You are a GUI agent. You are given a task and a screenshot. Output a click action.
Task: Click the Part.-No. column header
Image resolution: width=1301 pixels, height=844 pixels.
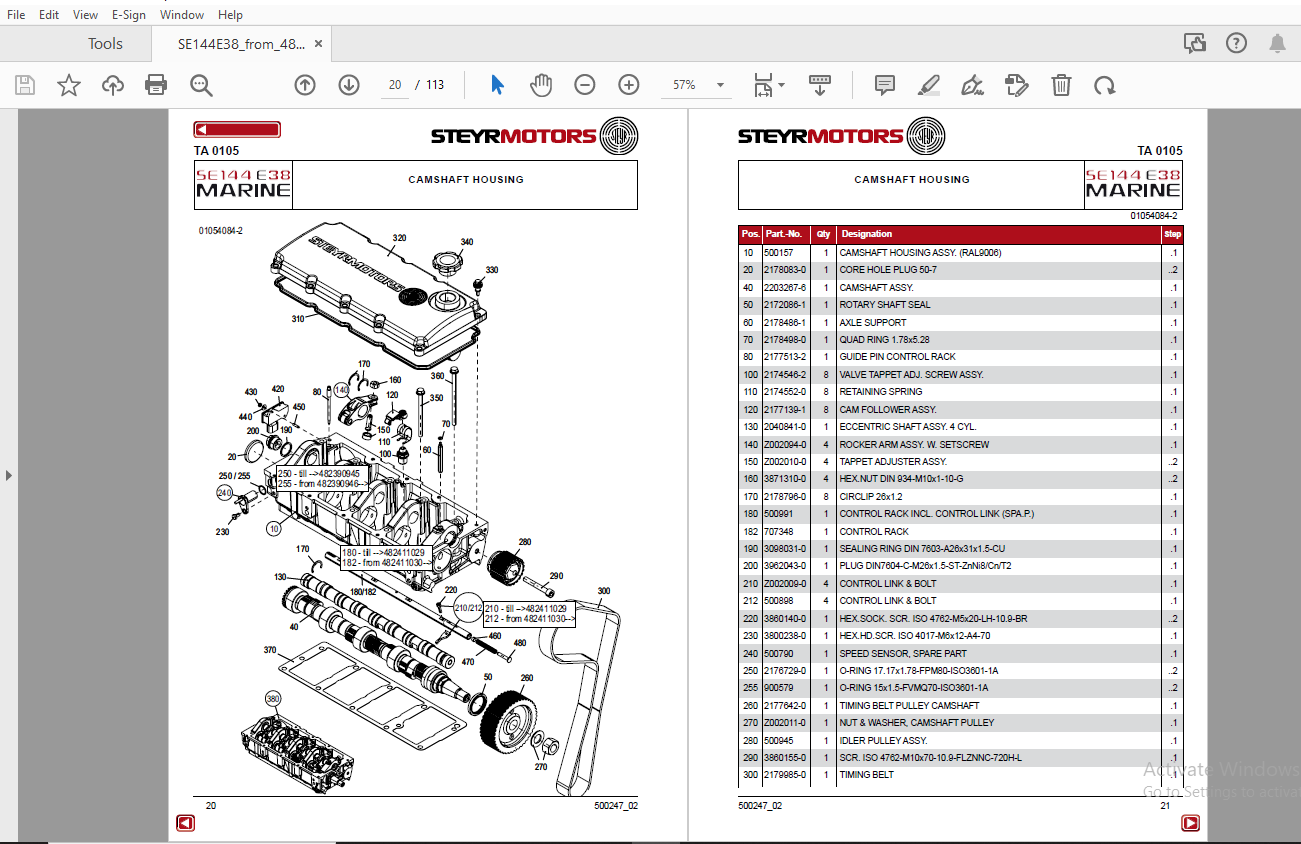784,234
